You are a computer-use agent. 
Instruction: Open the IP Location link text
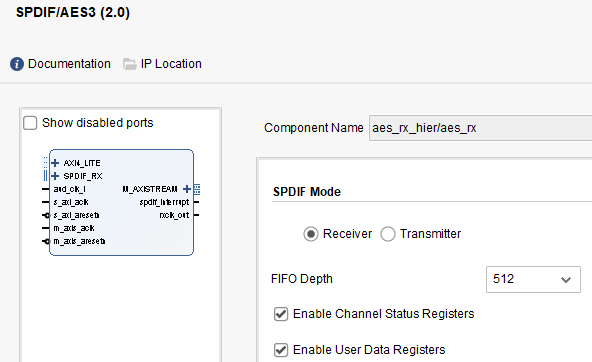click(171, 64)
